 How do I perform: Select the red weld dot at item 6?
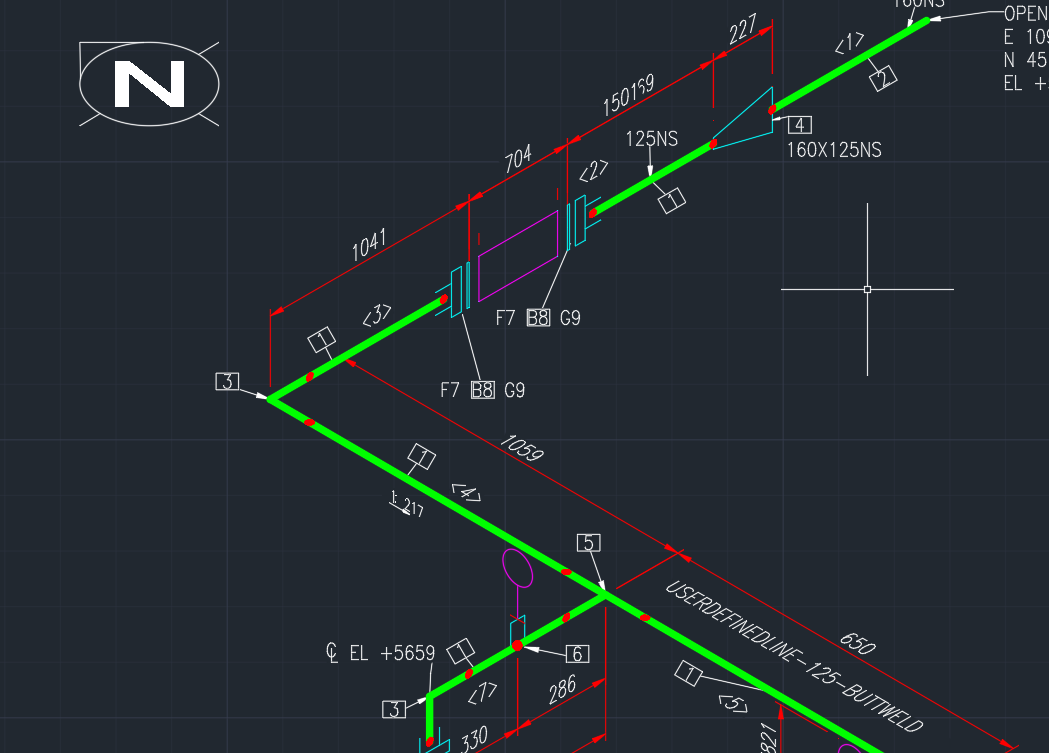pyautogui.click(x=517, y=645)
